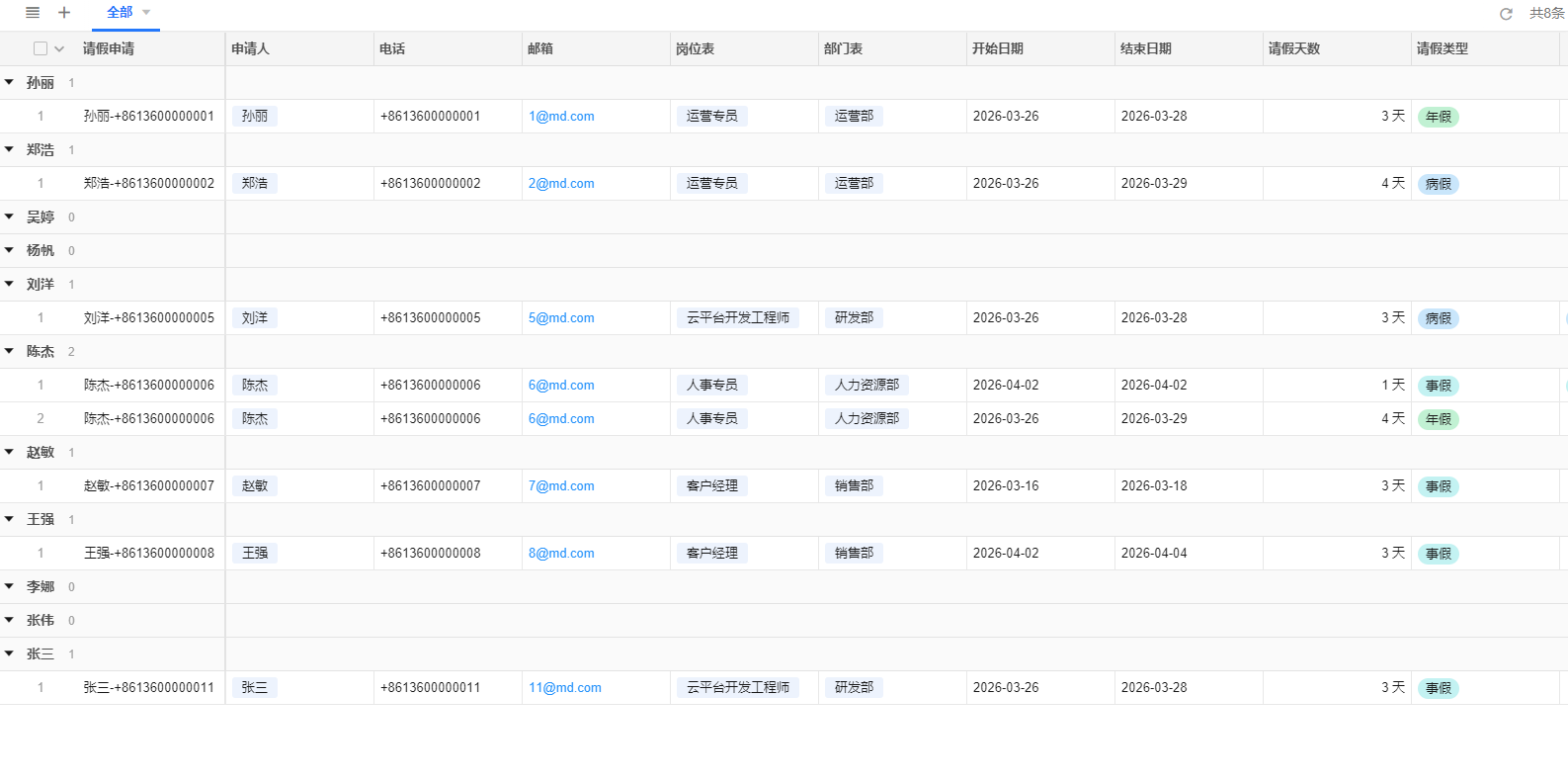
Task: Open 人力资源部 tag in 2026-04-02 陈杰 row
Action: (867, 386)
